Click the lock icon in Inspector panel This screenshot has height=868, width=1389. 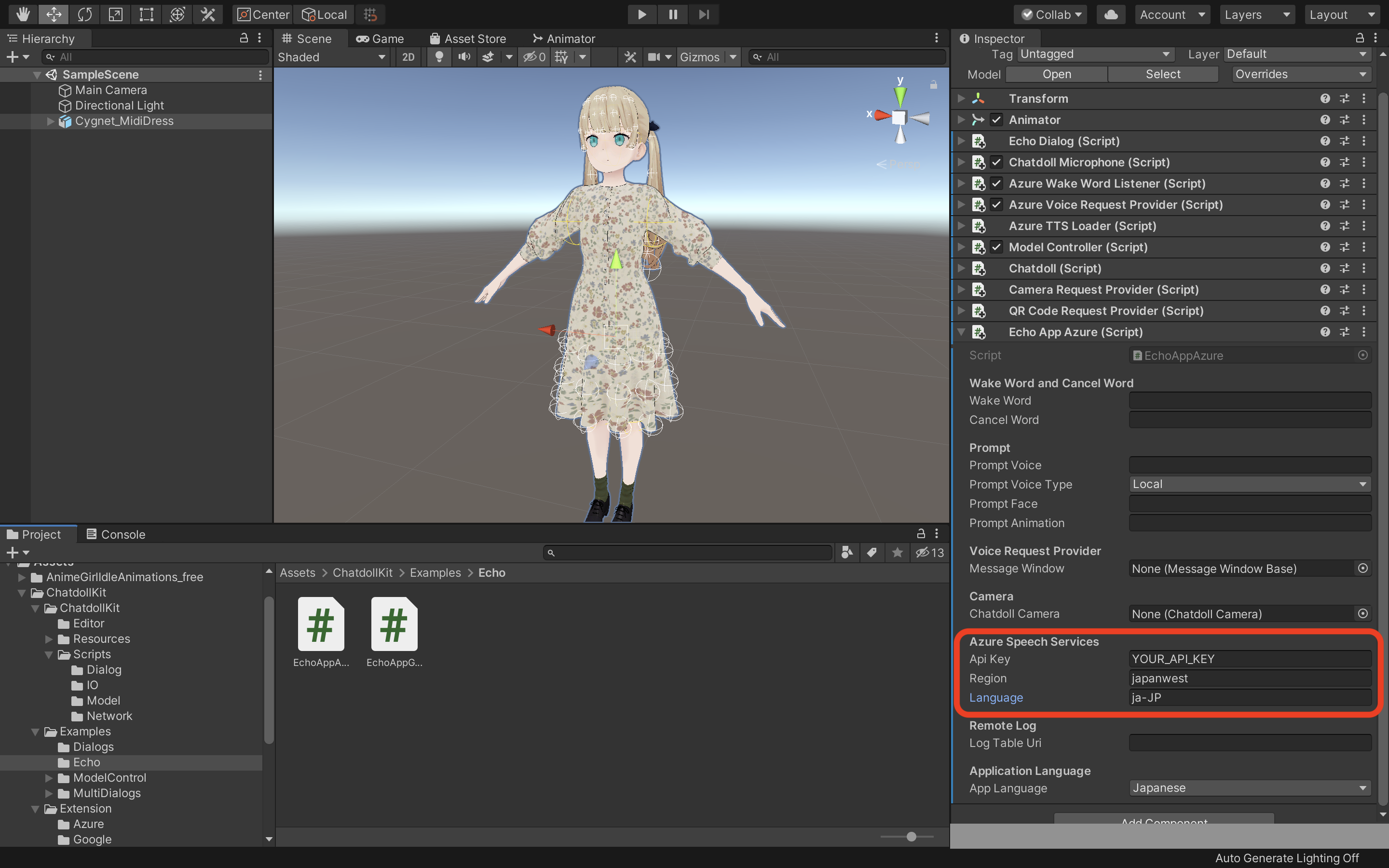[x=1359, y=39]
